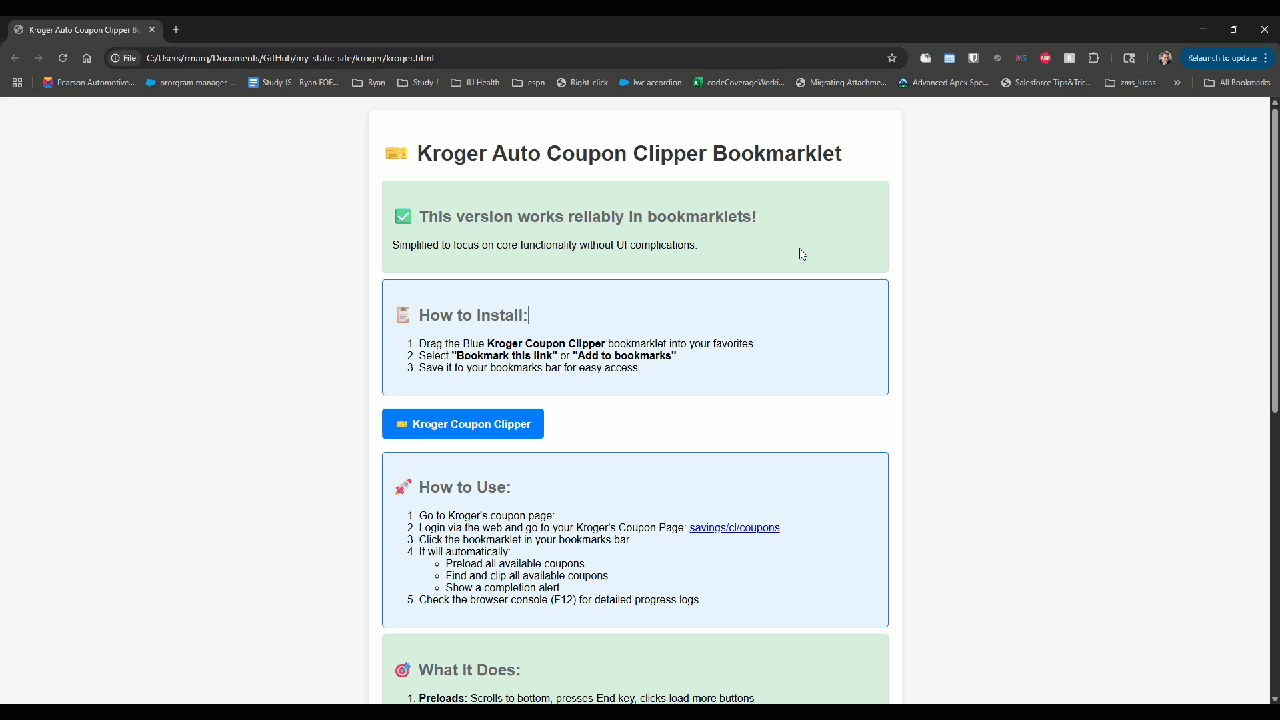Close the Kroger Auto Coupon Clipper tab
Image resolution: width=1280 pixels, height=720 pixels.
pyautogui.click(x=152, y=30)
